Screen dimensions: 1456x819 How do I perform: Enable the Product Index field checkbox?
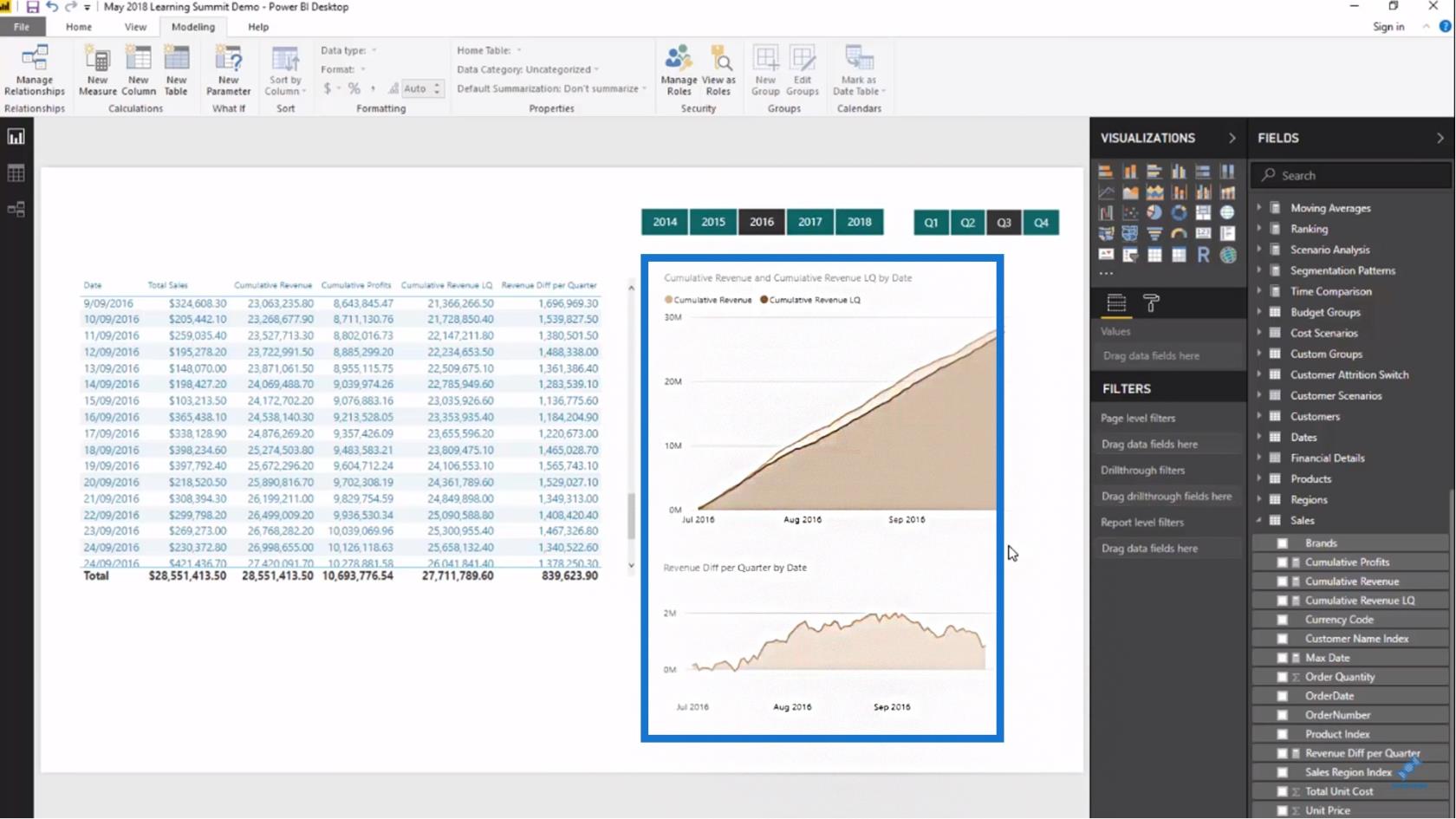(x=1283, y=734)
